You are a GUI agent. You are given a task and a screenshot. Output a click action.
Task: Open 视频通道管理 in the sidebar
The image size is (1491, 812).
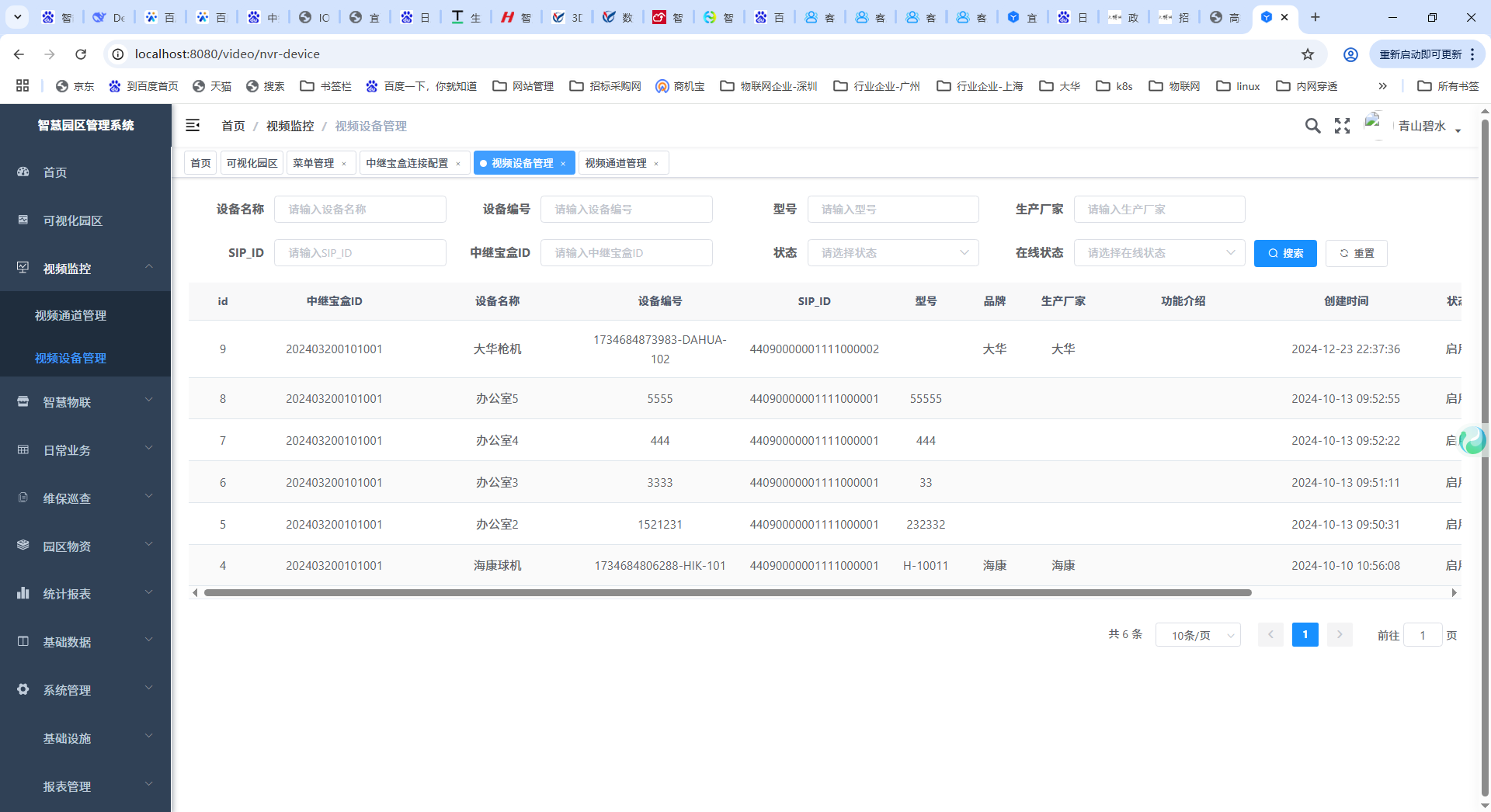pyautogui.click(x=71, y=315)
